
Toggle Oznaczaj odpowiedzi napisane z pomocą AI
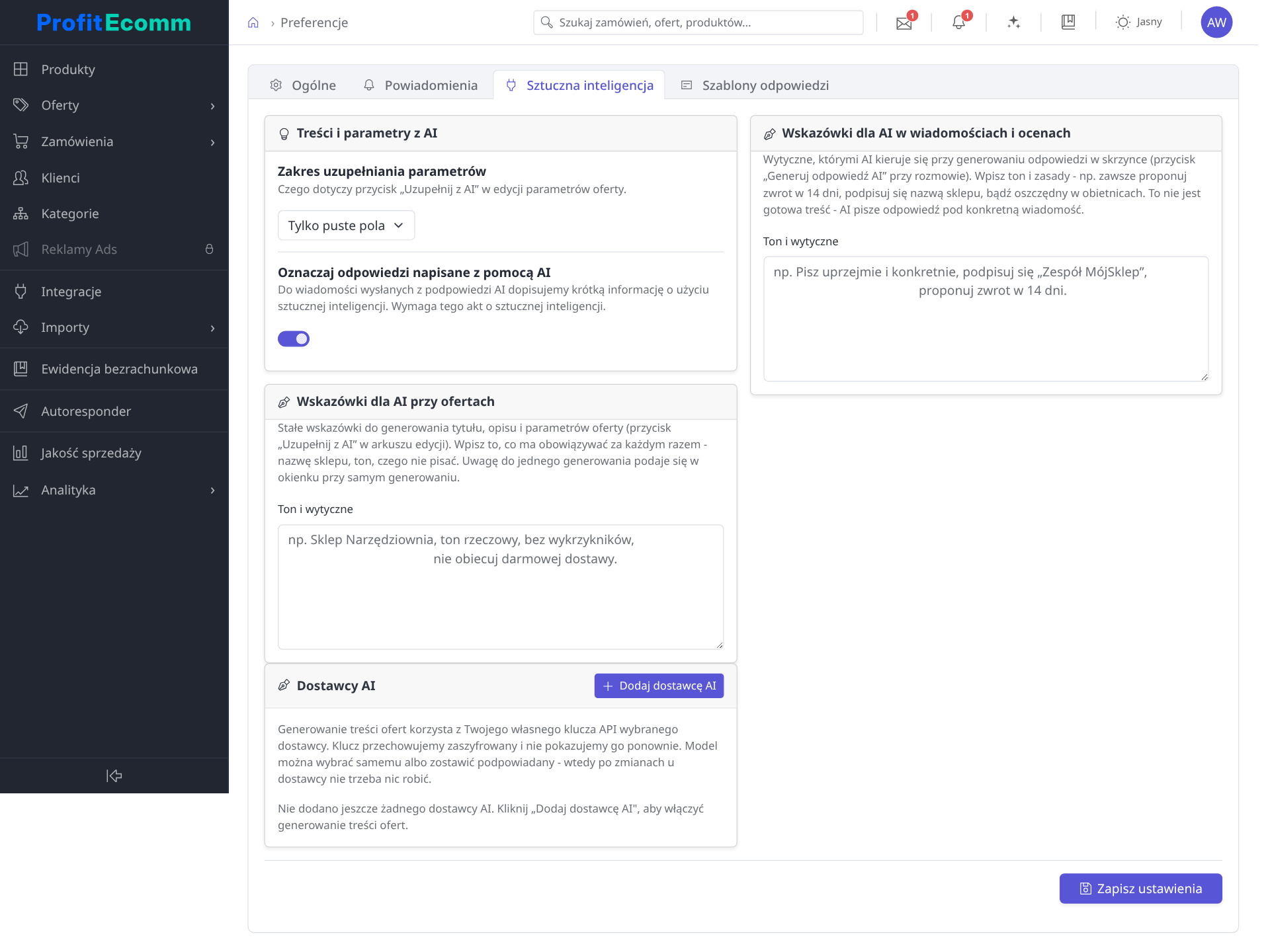coord(294,339)
